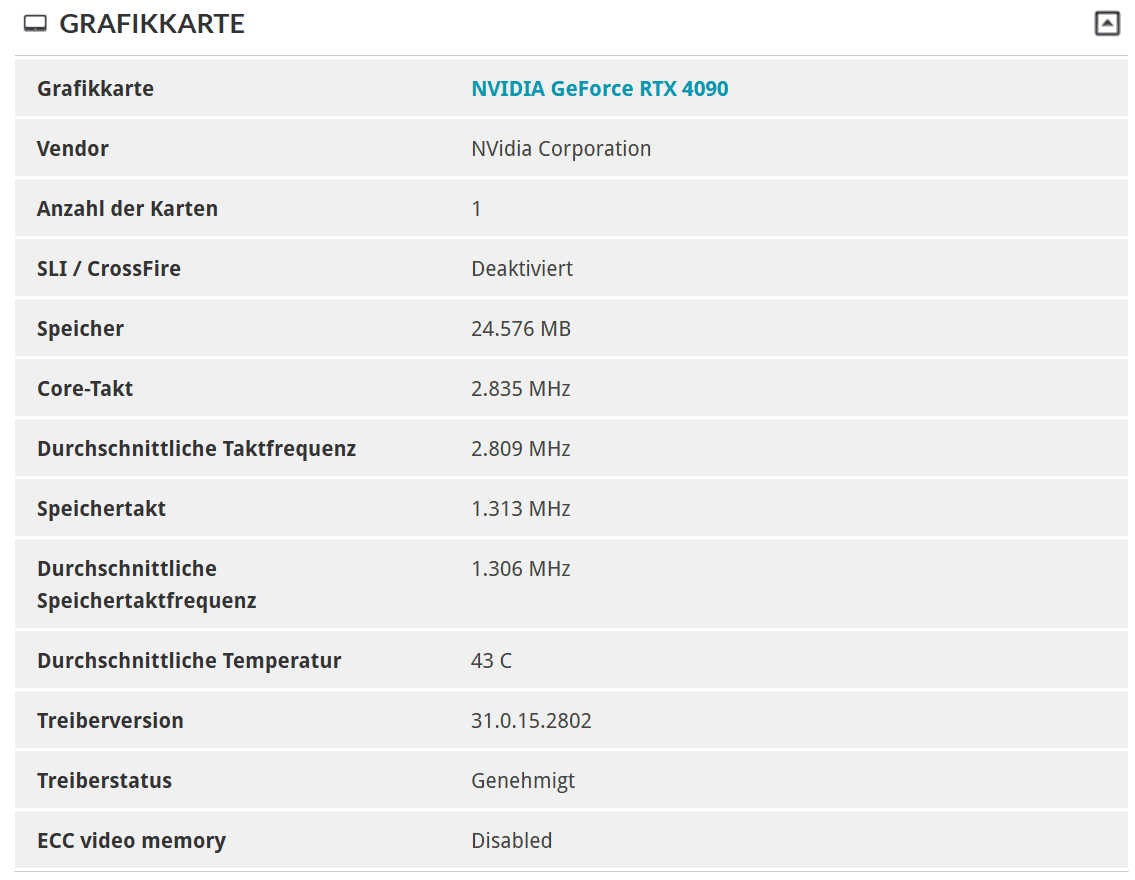Select the "Anzahl der Karten" label
The width and height of the screenshot is (1135, 880).
(127, 208)
